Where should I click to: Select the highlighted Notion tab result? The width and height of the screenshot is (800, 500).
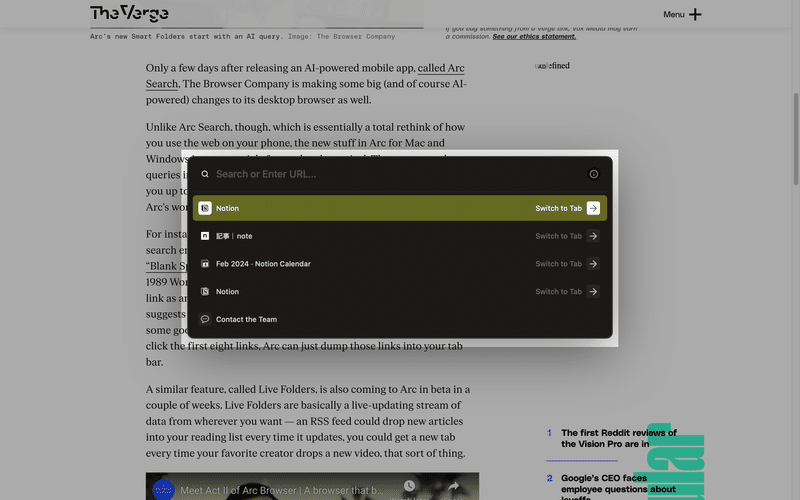click(x=399, y=208)
